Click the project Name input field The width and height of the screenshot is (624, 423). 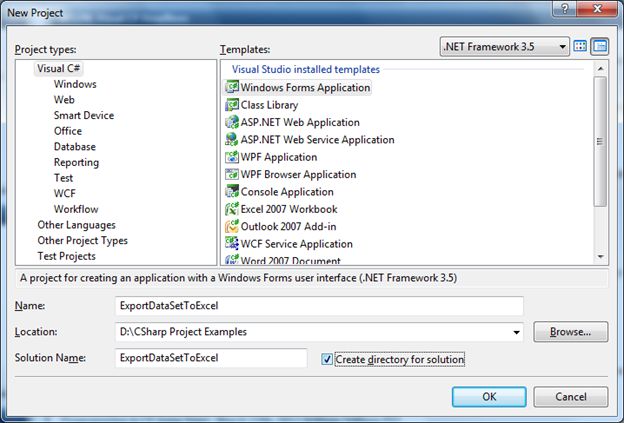coord(319,306)
